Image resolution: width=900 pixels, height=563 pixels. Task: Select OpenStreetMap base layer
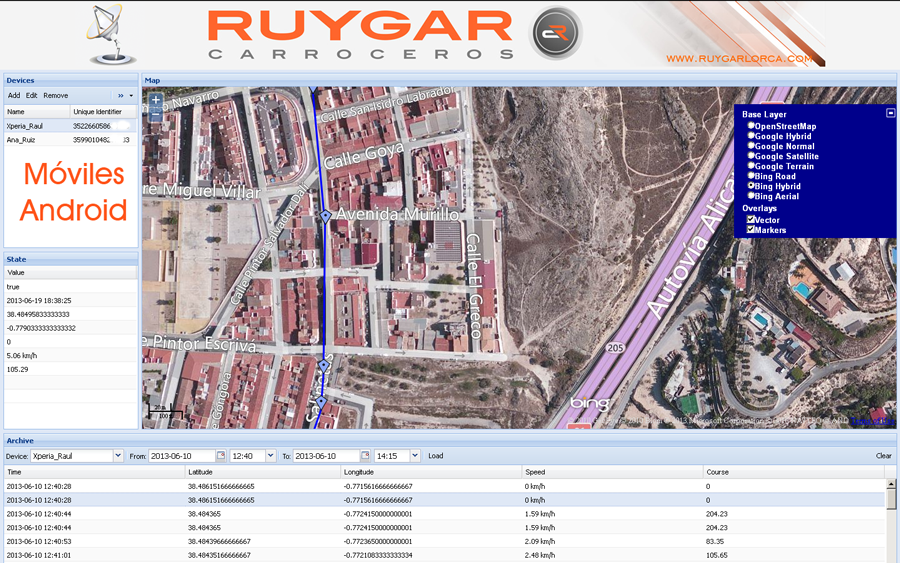click(x=751, y=126)
